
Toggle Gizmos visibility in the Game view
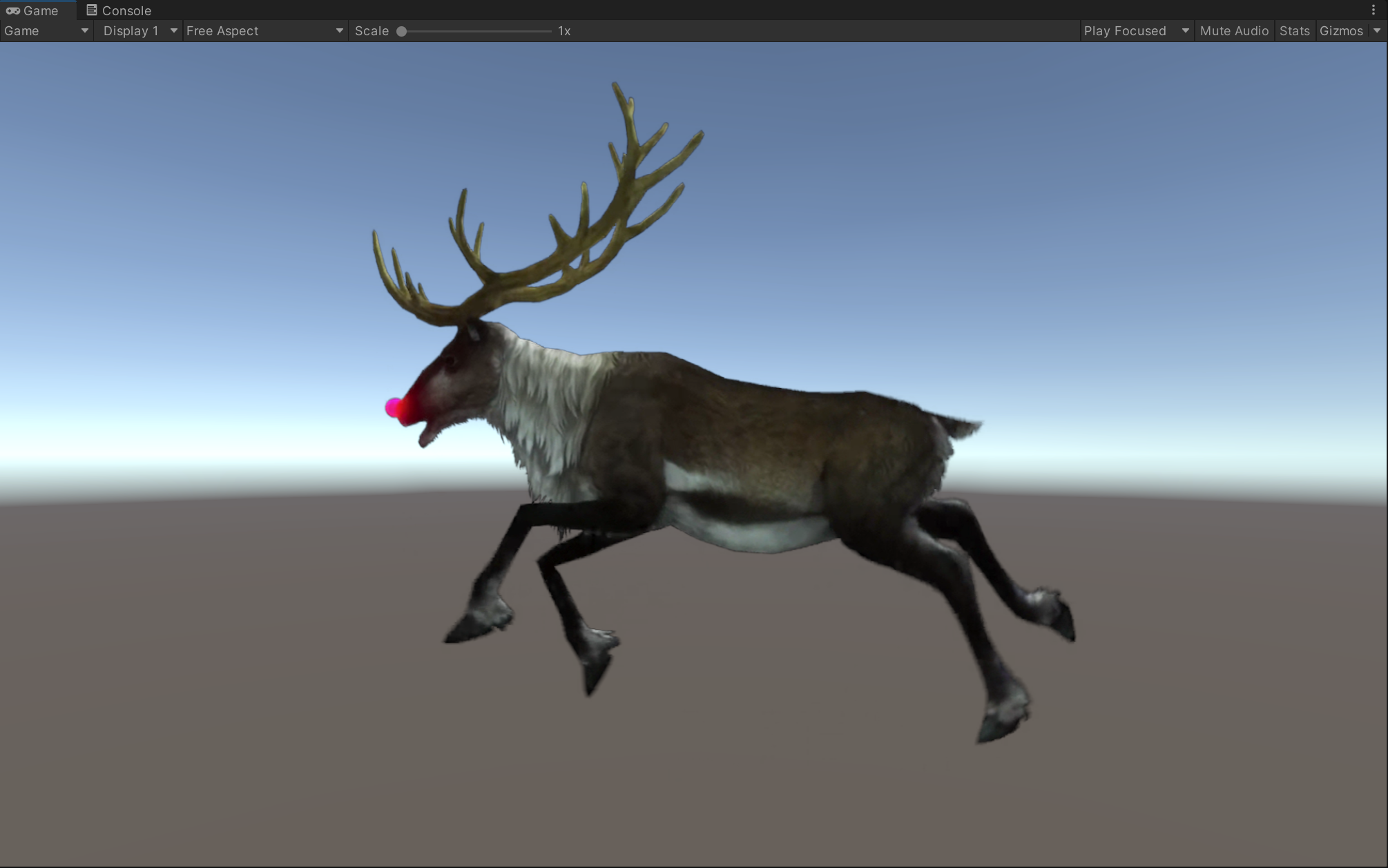click(x=1341, y=30)
